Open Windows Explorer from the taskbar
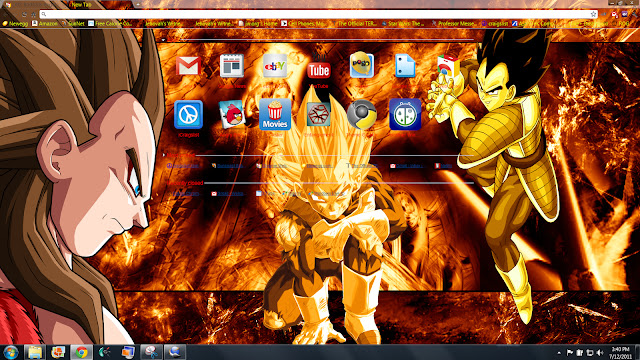Image resolution: width=640 pixels, height=360 pixels. click(x=35, y=352)
